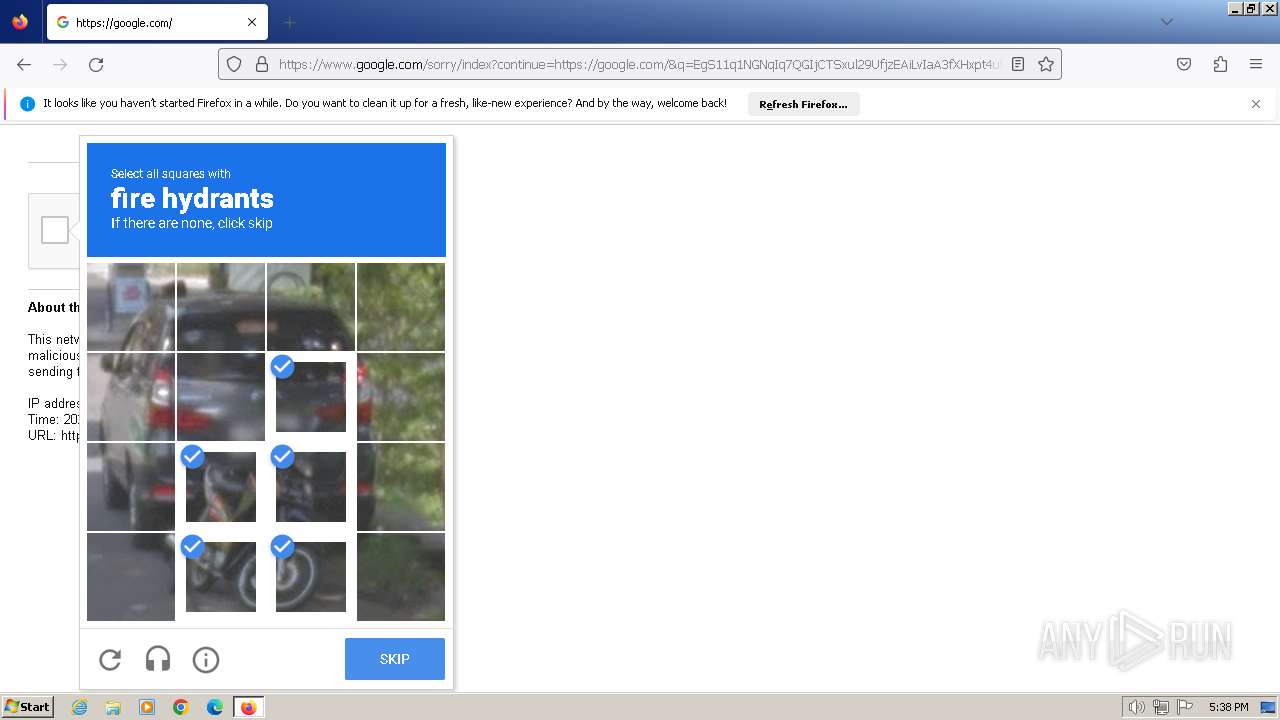This screenshot has width=1280, height=720.
Task: Open the Windows Start menu
Action: tap(27, 707)
